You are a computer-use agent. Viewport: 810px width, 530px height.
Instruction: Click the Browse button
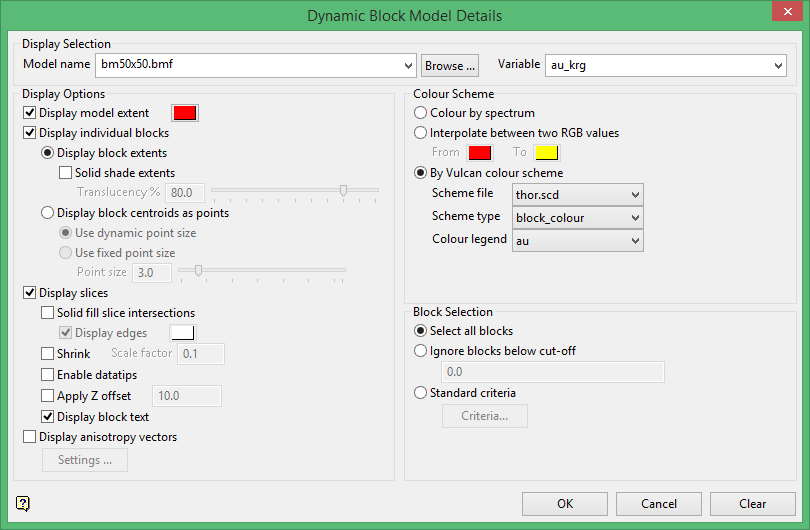(450, 66)
